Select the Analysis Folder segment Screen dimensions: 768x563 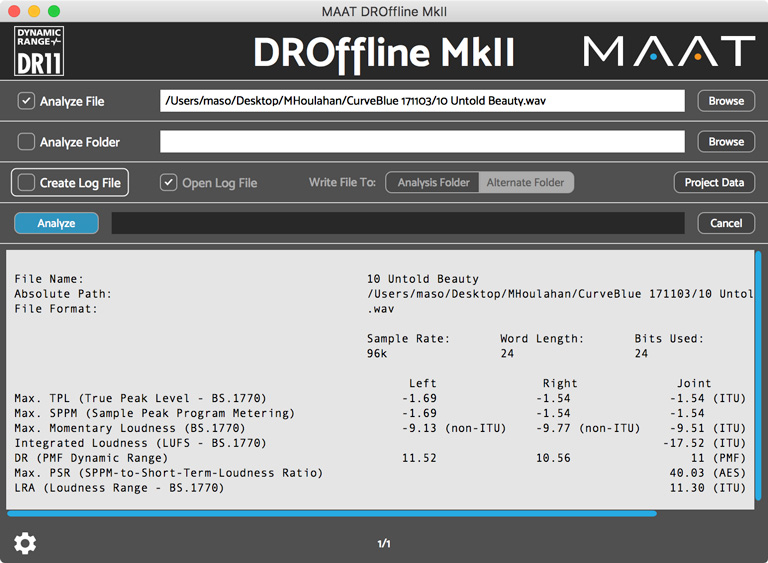433,183
